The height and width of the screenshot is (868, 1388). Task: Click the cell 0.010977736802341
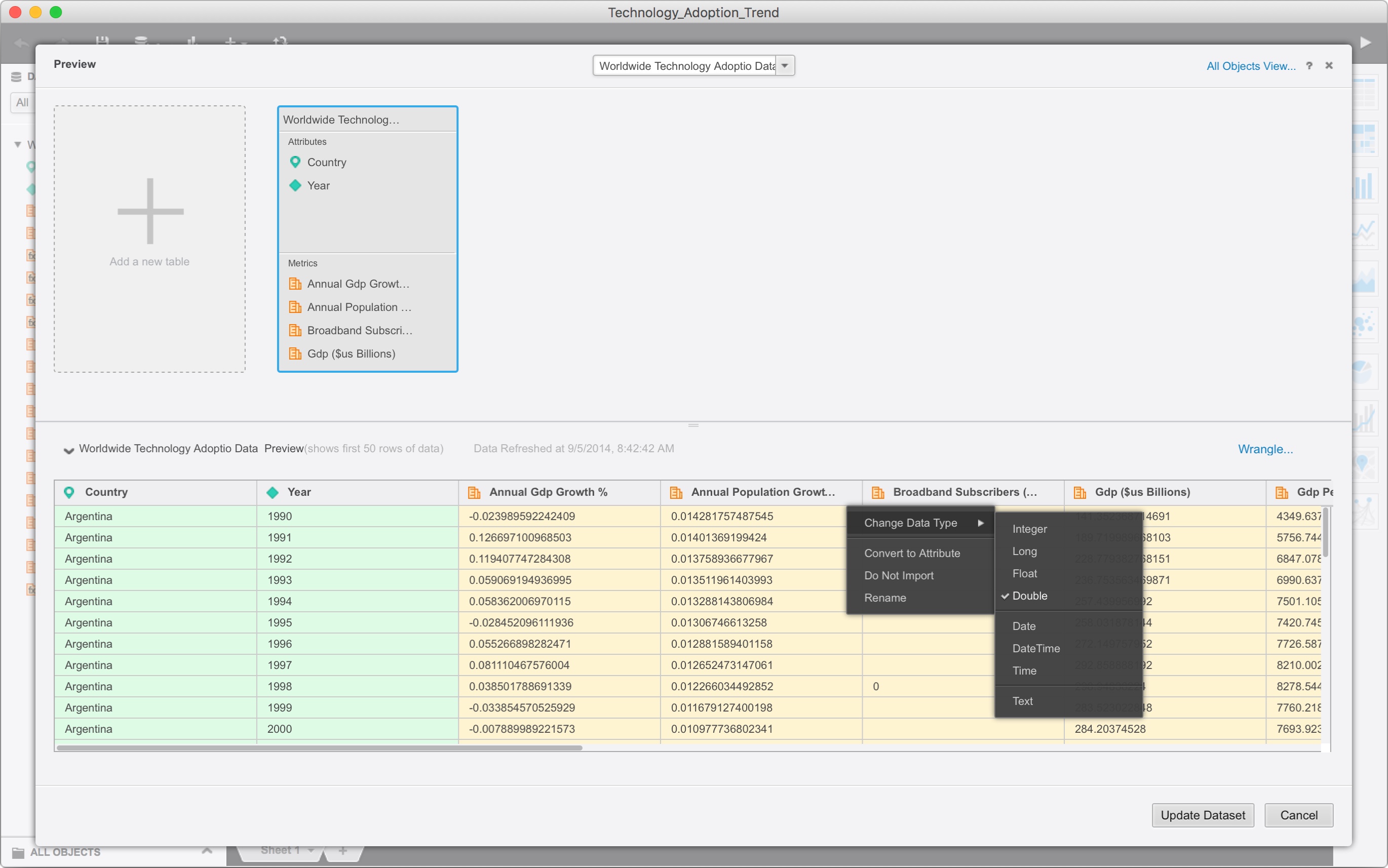(x=761, y=729)
